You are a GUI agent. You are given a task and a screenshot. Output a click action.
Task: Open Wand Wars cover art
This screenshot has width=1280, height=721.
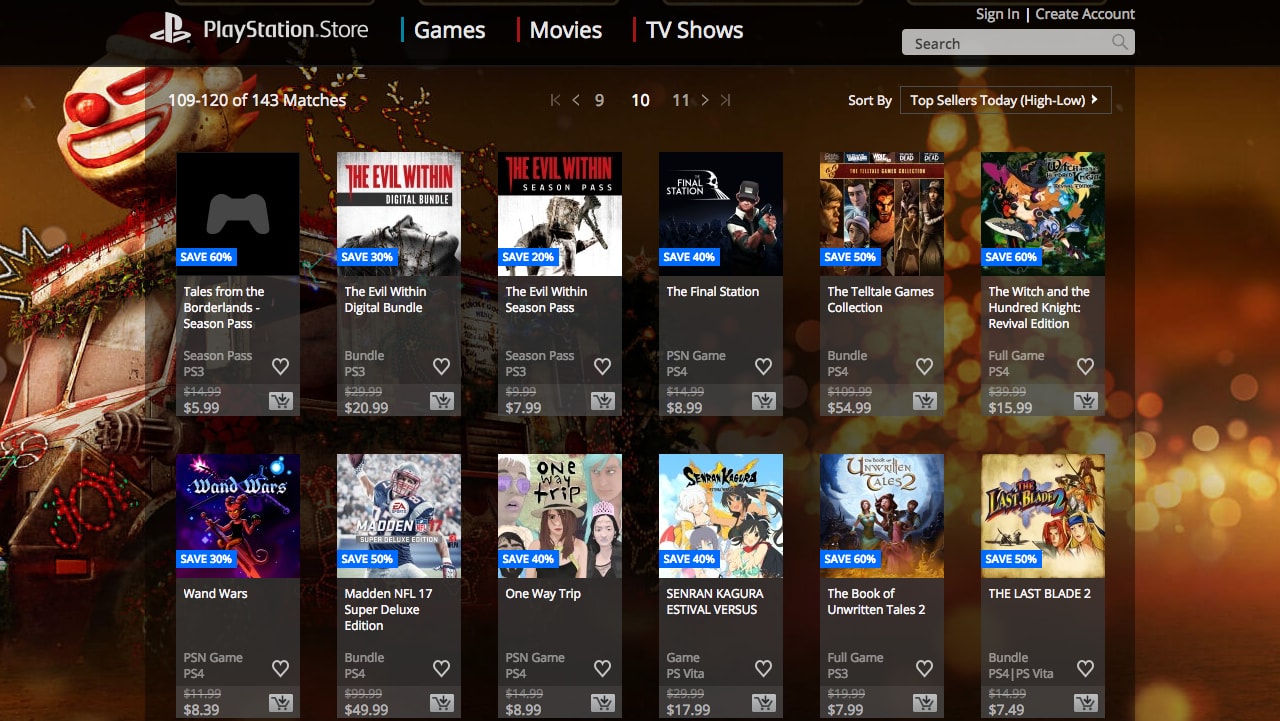coord(238,516)
